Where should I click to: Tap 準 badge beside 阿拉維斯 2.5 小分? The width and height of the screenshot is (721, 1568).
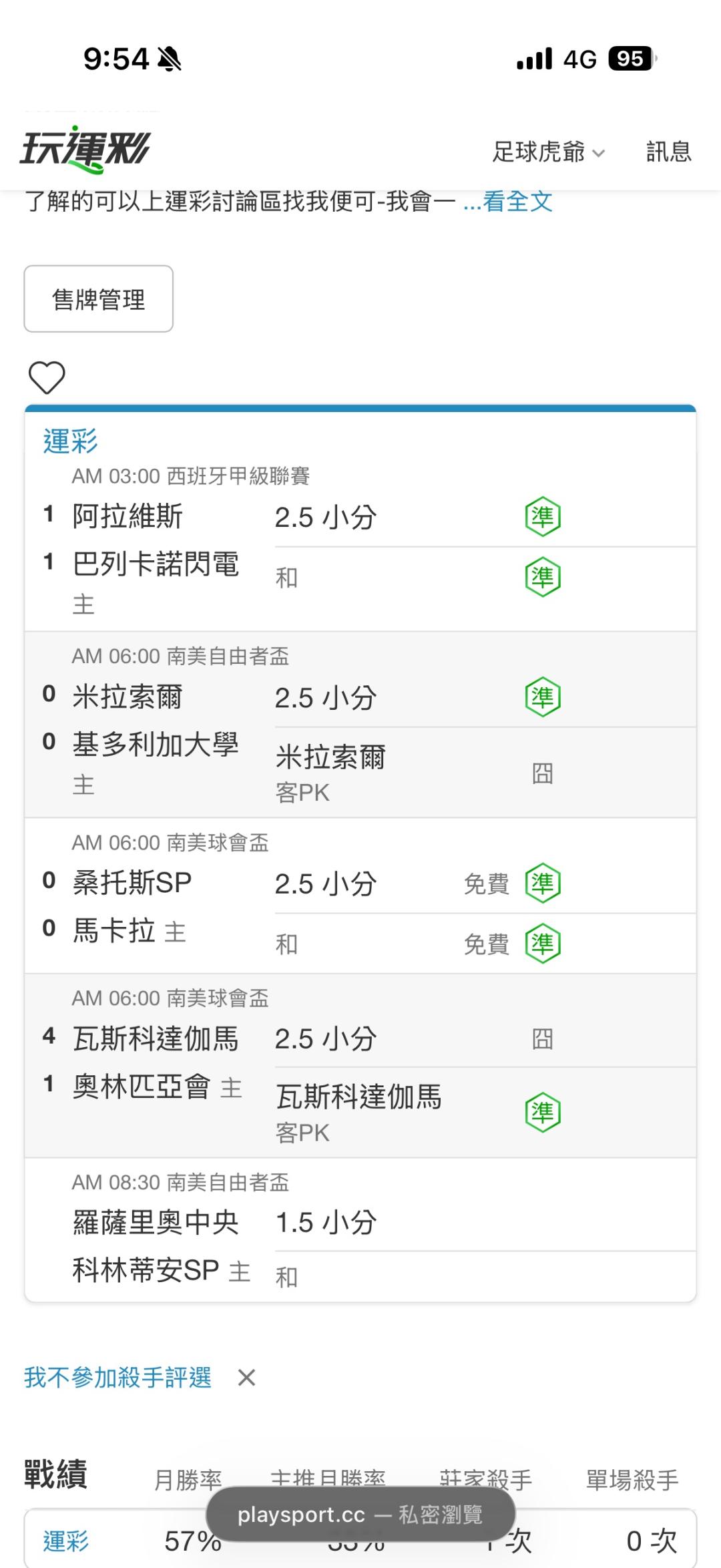tap(543, 517)
